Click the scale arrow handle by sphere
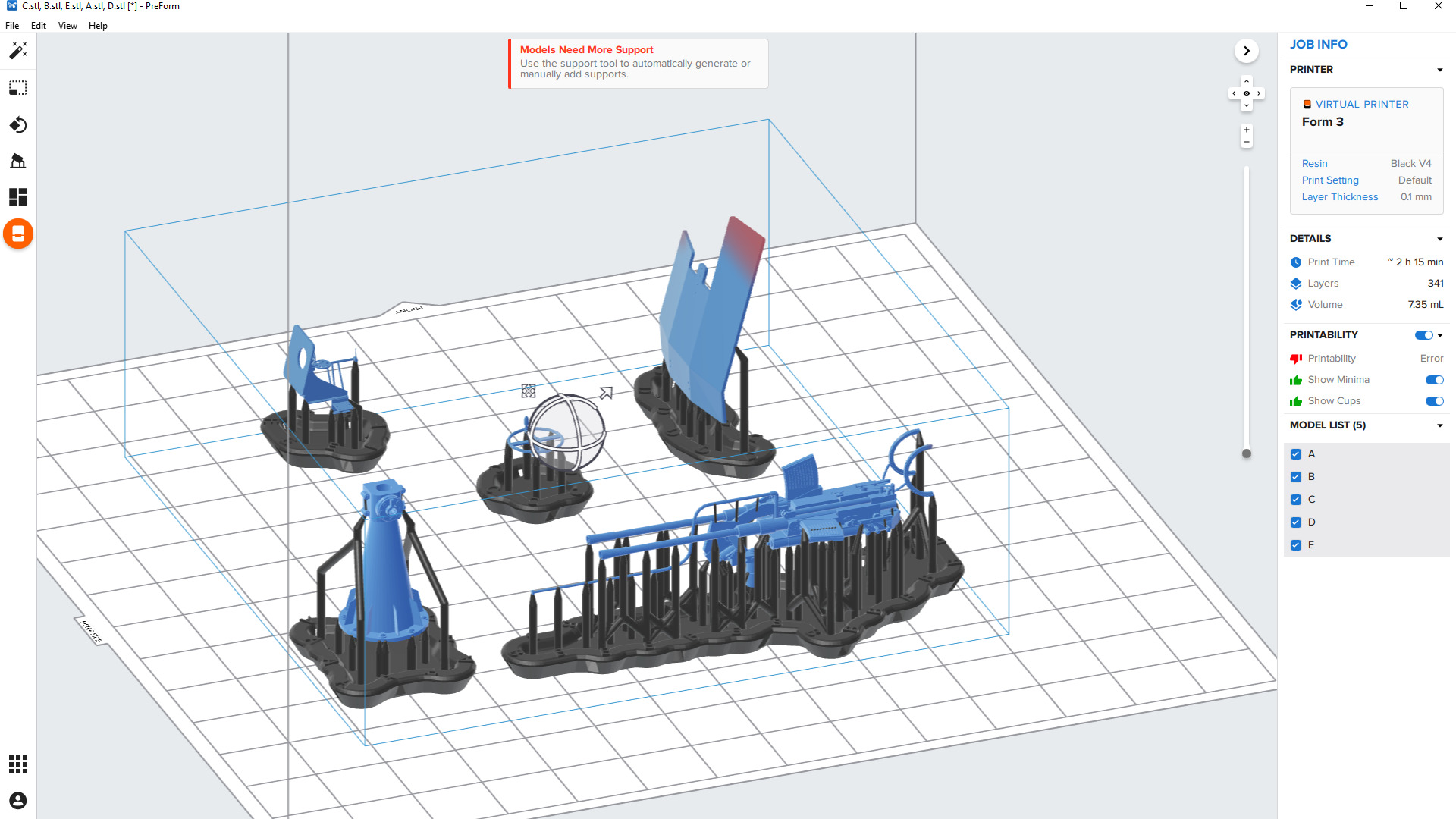1456x819 pixels. 606,393
